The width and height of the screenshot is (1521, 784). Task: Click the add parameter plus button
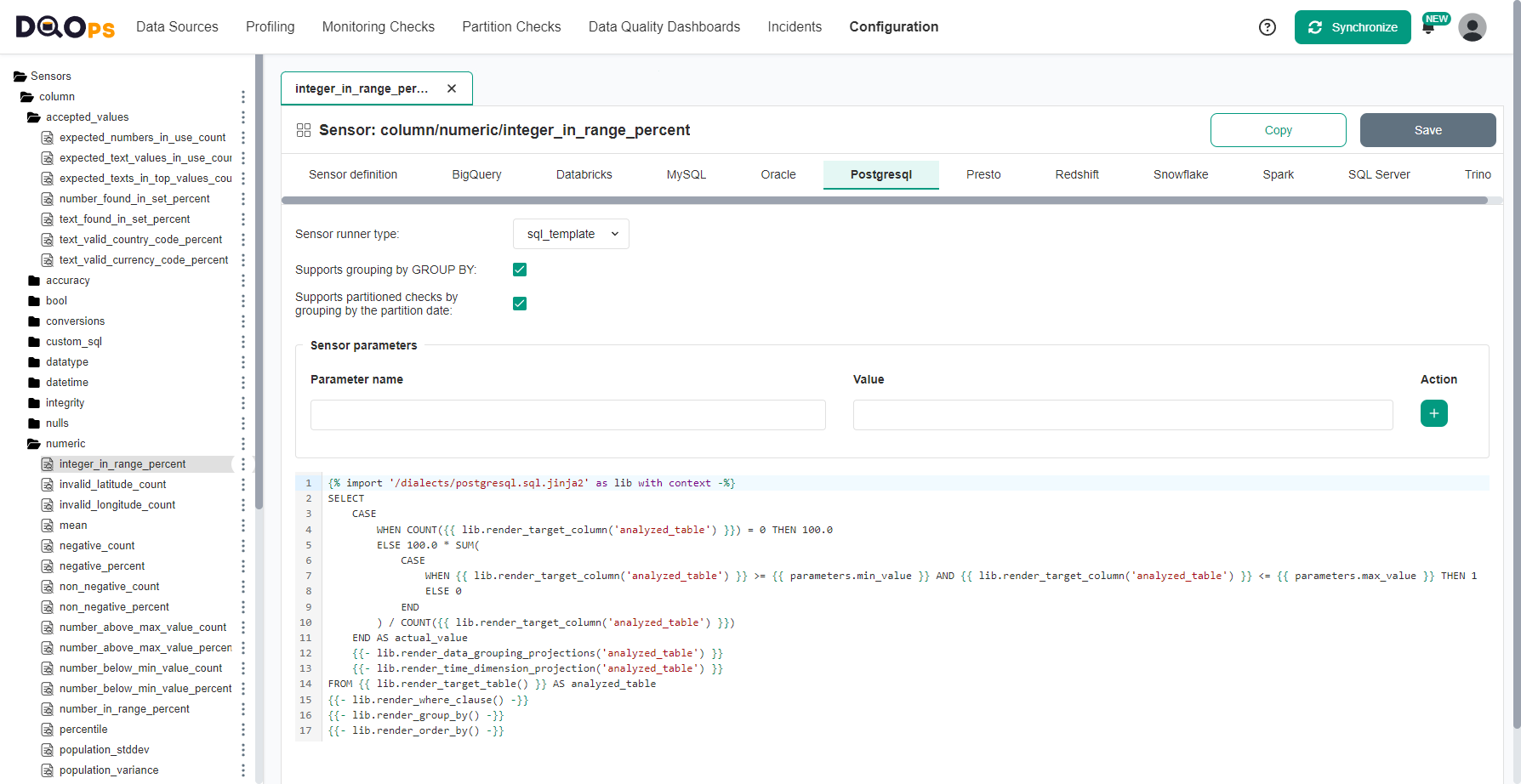coord(1434,413)
